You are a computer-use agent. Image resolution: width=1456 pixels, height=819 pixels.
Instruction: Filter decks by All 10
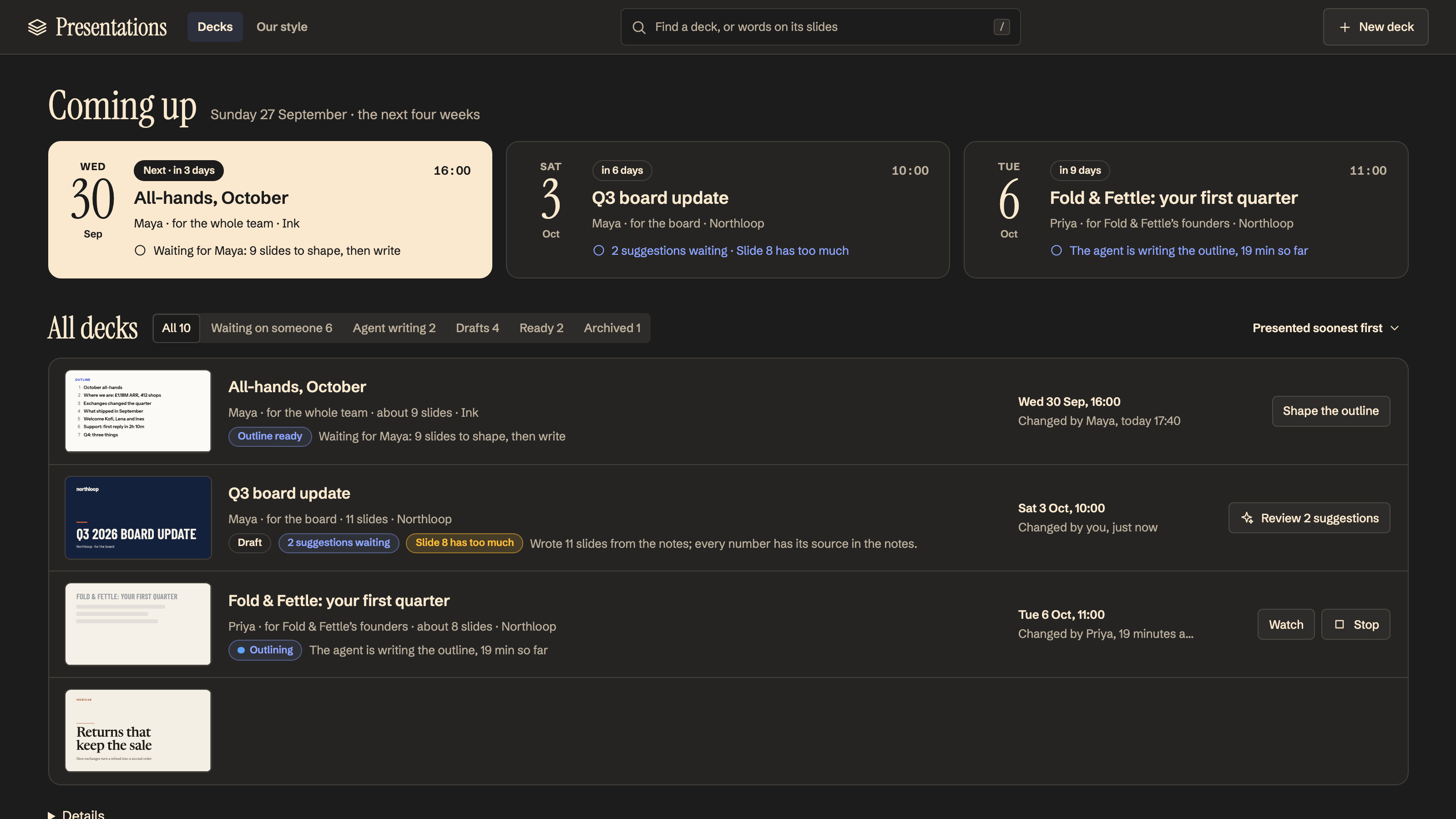click(177, 328)
